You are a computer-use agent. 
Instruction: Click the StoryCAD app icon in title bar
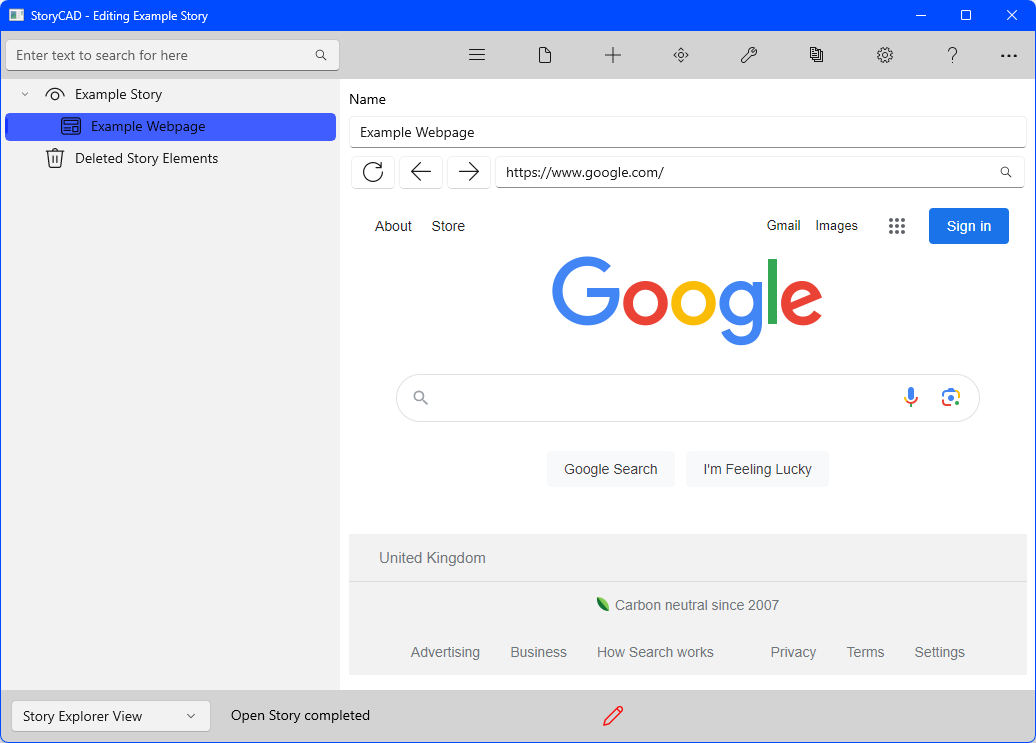[17, 15]
